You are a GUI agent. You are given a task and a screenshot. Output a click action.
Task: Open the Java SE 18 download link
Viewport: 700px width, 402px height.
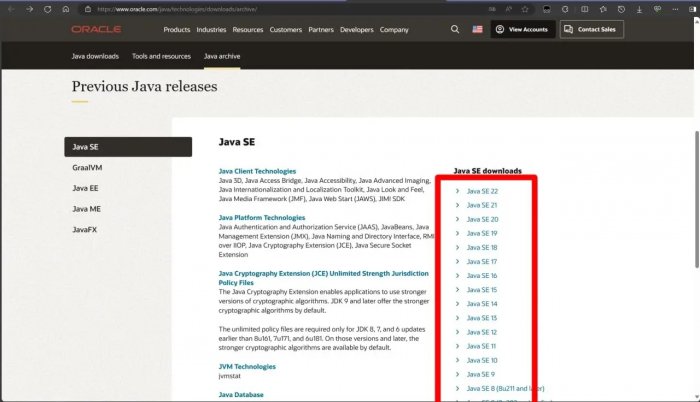click(482, 247)
